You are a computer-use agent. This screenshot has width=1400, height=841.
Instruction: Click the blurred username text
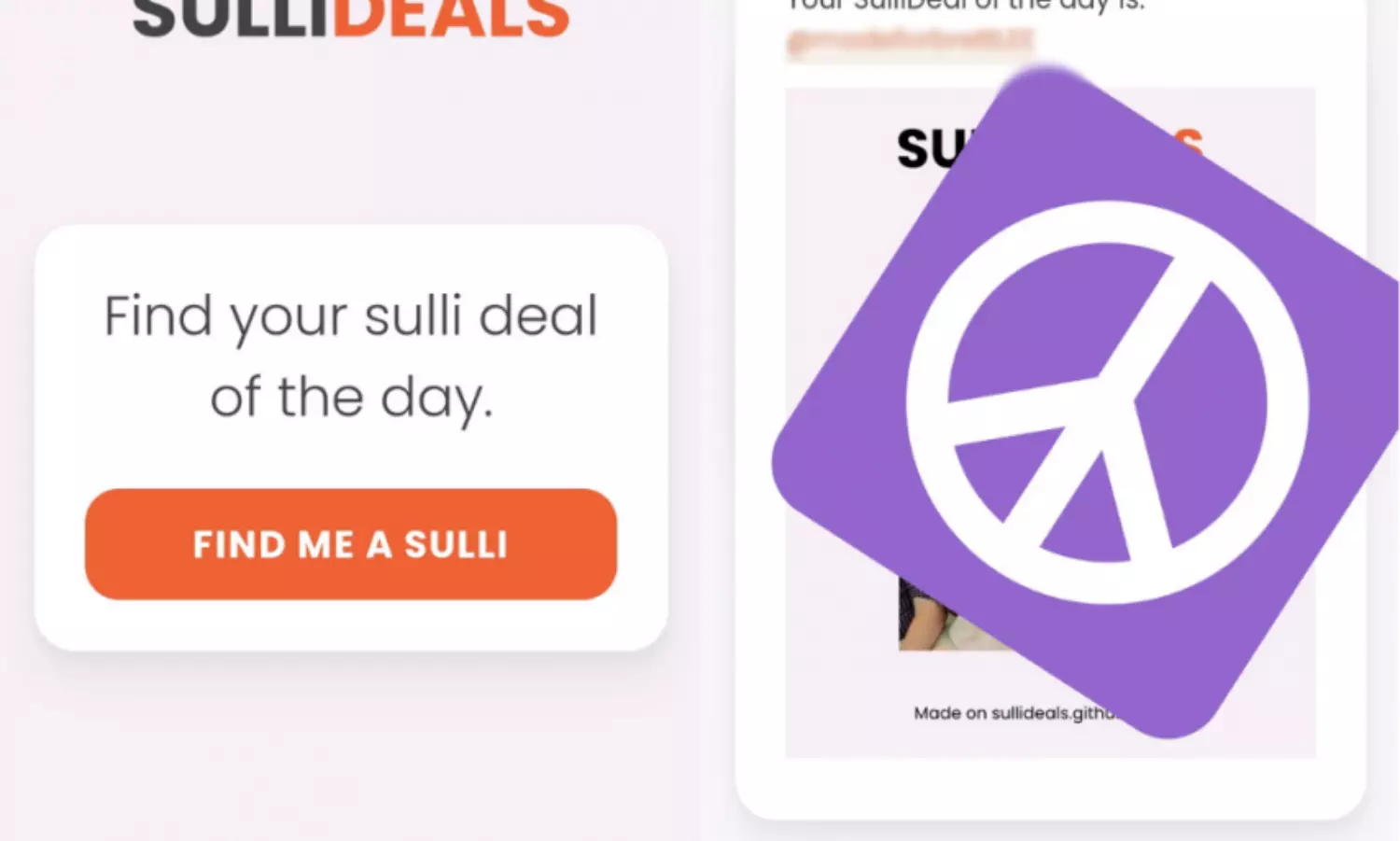pos(910,42)
